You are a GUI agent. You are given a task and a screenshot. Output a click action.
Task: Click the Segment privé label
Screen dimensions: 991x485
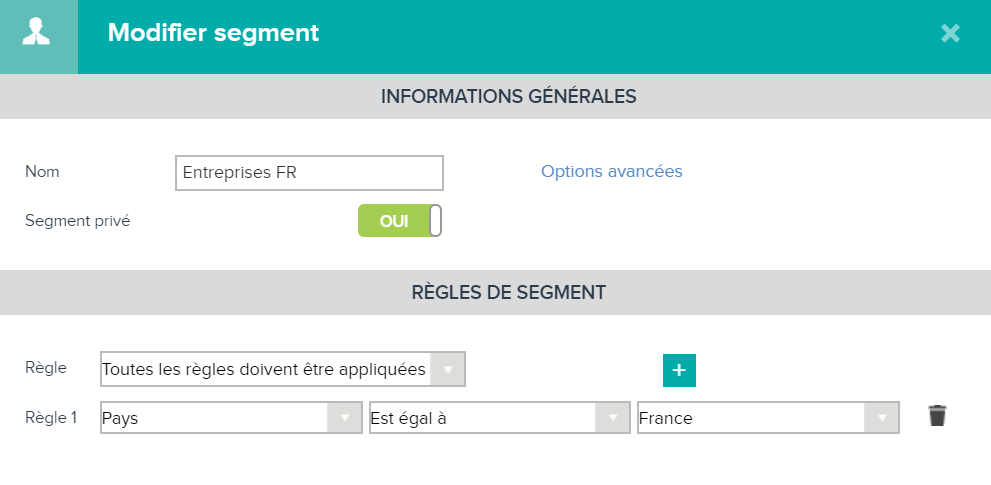78,221
